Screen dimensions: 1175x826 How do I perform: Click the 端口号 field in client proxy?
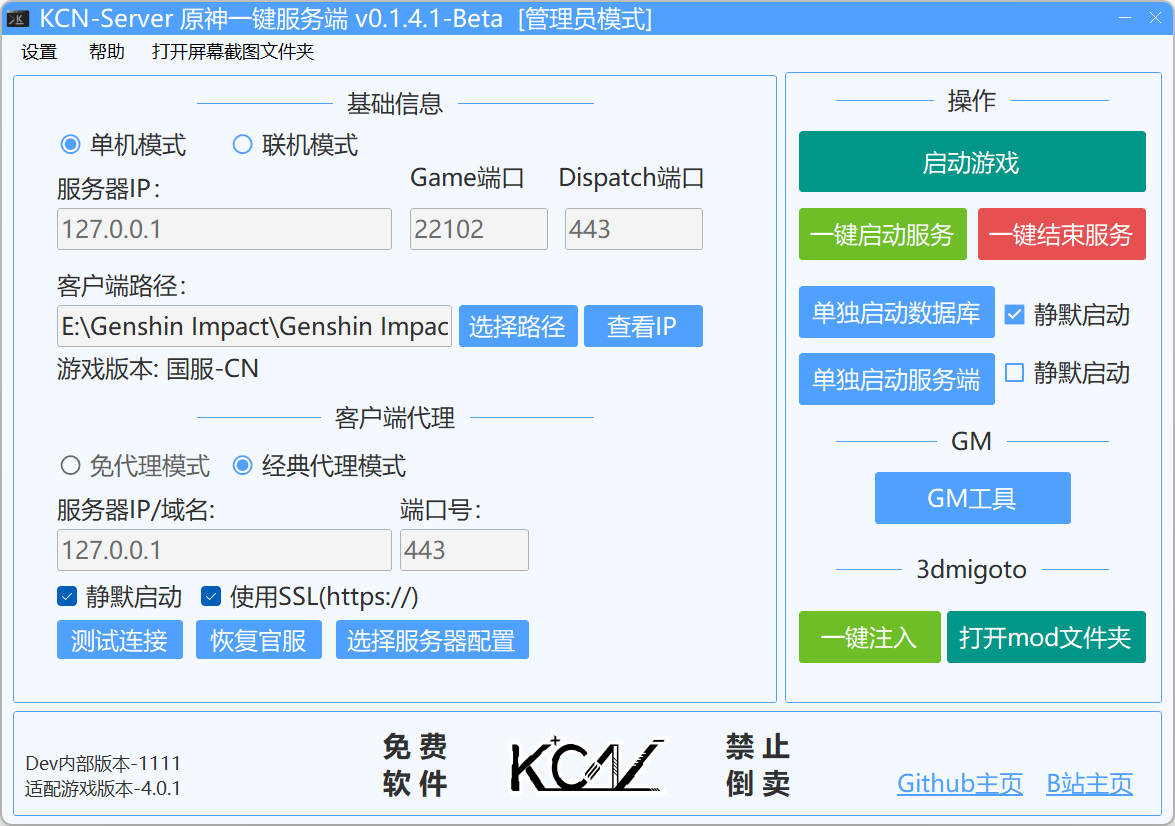tap(465, 550)
